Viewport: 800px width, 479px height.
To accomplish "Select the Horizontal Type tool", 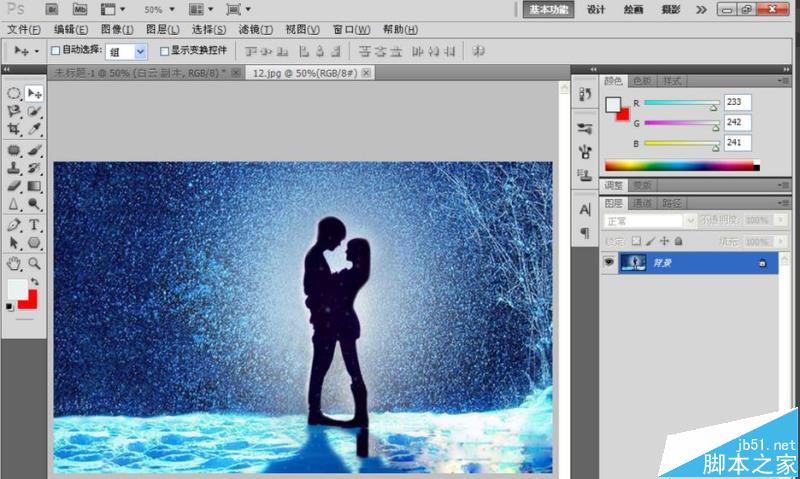I will [34, 224].
